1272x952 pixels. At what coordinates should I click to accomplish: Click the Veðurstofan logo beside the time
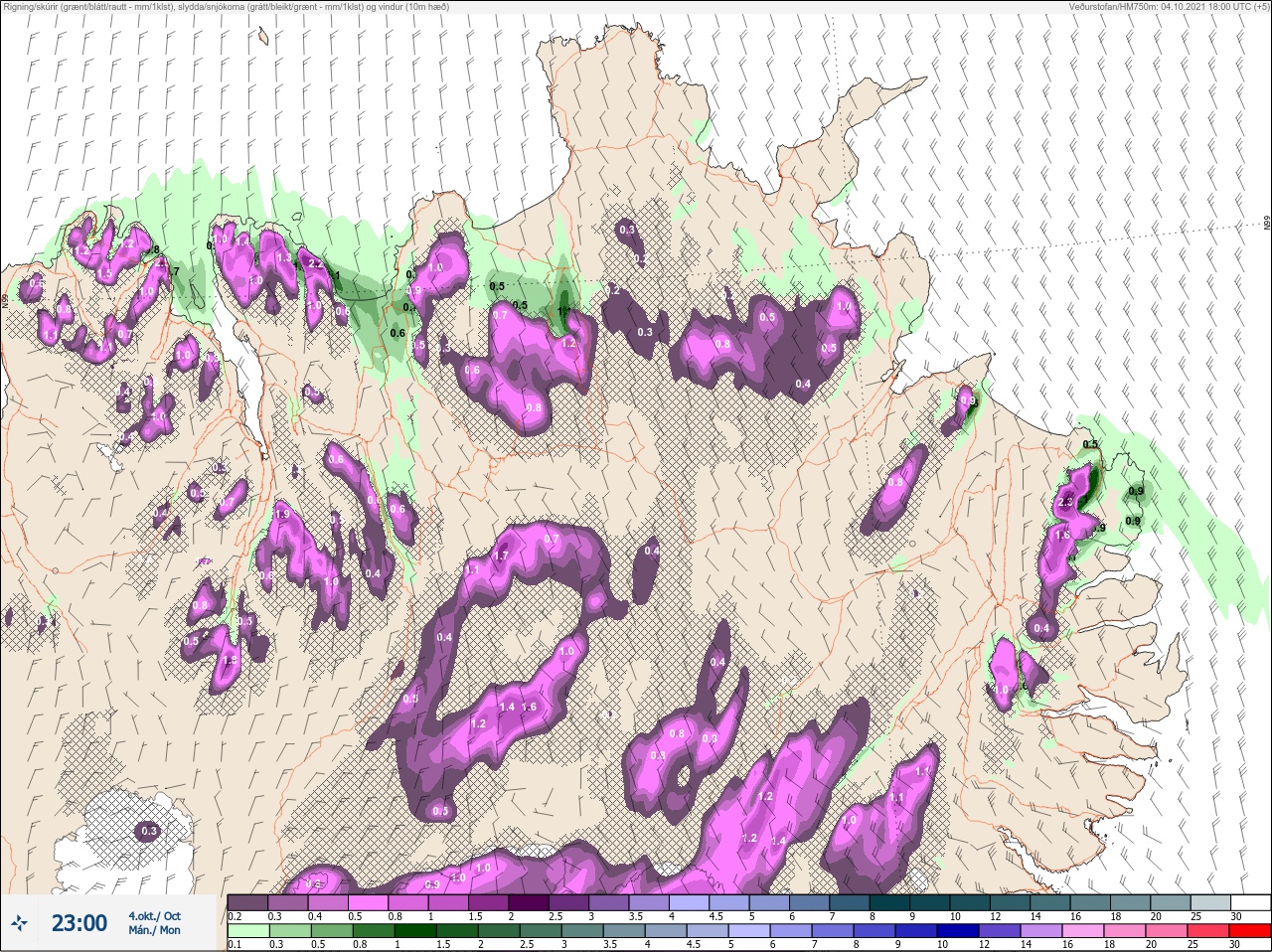pos(20,923)
